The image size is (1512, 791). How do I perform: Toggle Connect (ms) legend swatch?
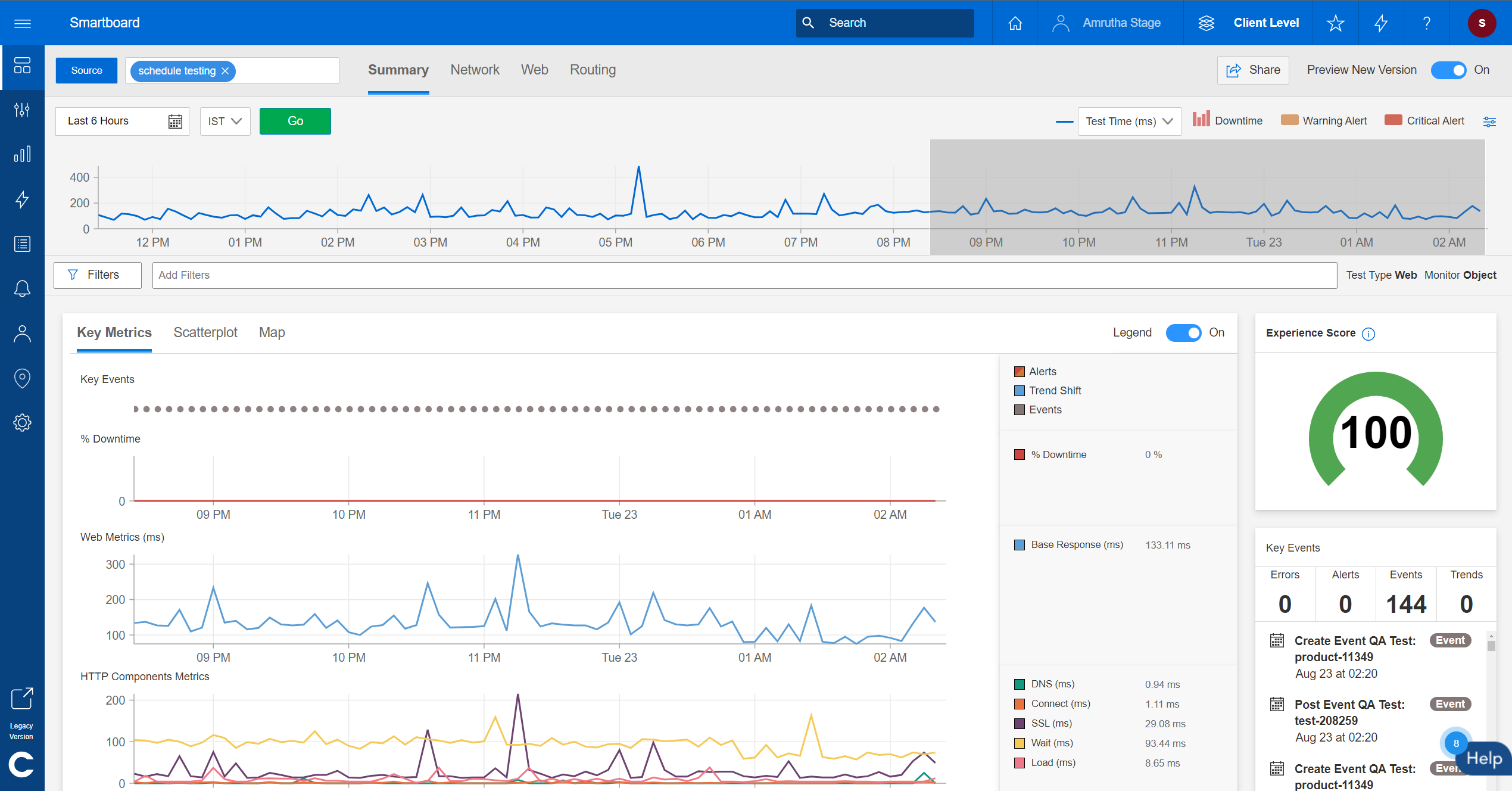1020,704
